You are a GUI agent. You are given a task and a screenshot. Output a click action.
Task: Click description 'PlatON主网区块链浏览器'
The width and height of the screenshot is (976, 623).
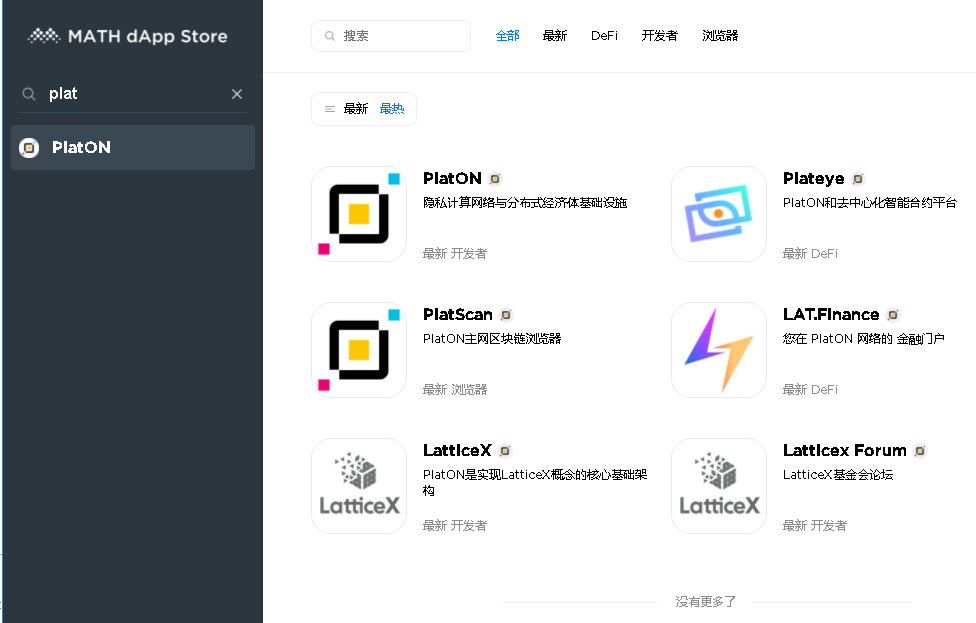coord(492,339)
